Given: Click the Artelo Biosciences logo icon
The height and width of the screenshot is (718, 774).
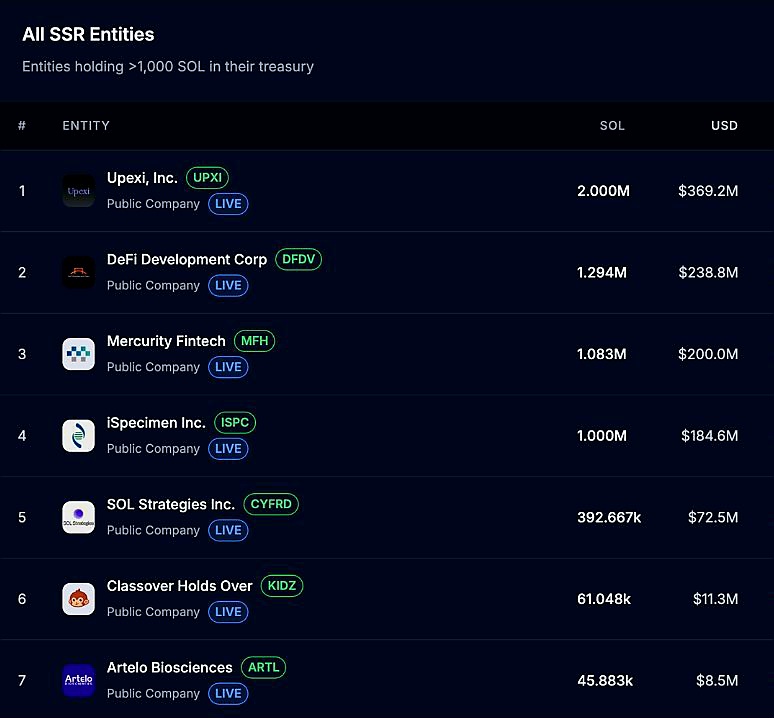Looking at the screenshot, I should (x=78, y=680).
